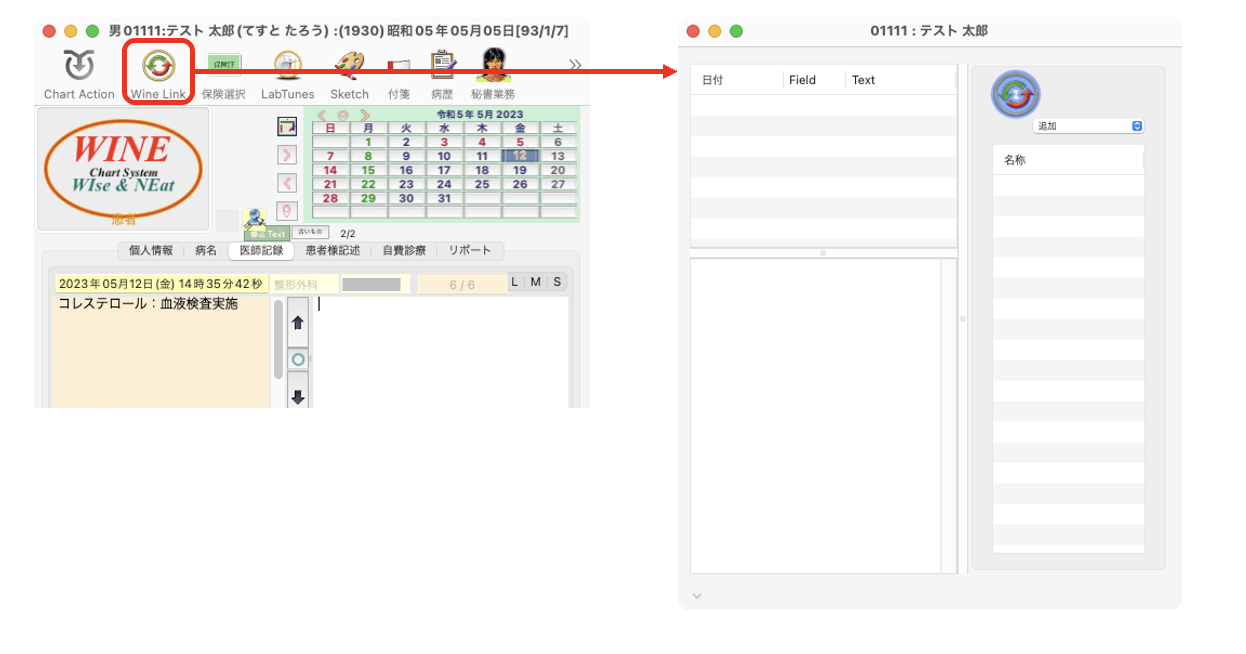Expand the chevron at bottom of link window

pyautogui.click(x=697, y=596)
